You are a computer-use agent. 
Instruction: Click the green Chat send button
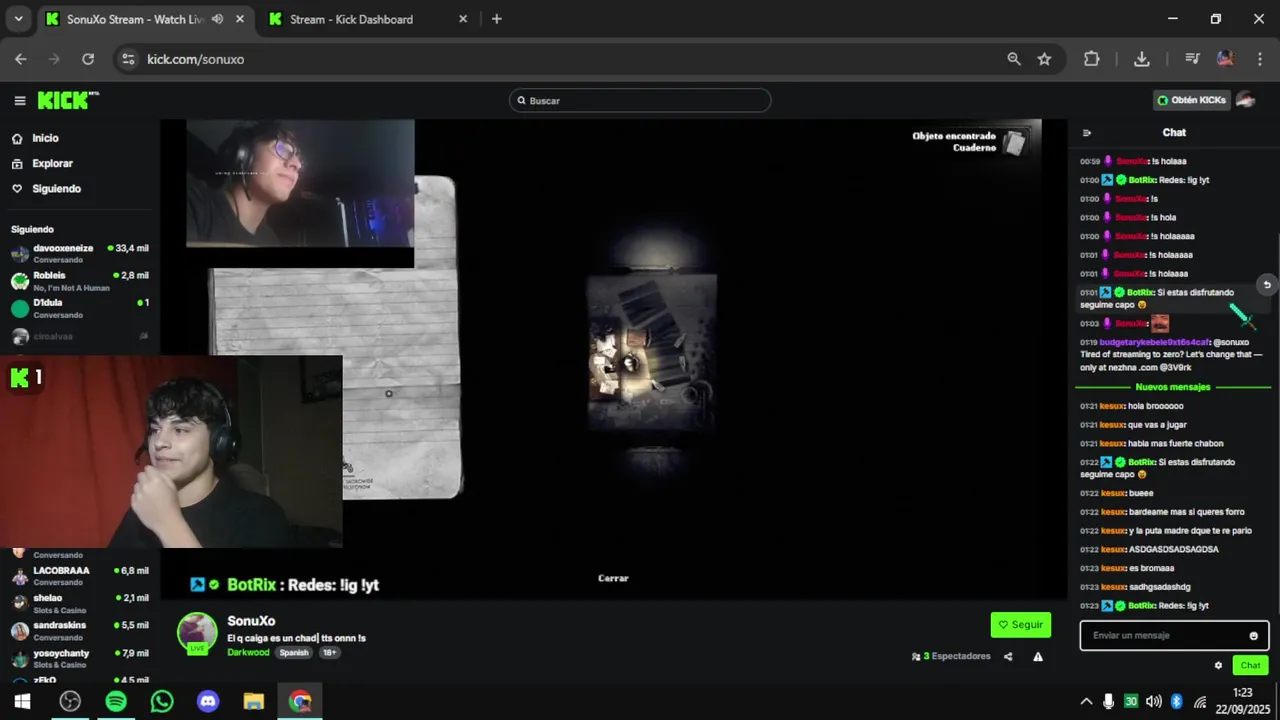click(1250, 665)
